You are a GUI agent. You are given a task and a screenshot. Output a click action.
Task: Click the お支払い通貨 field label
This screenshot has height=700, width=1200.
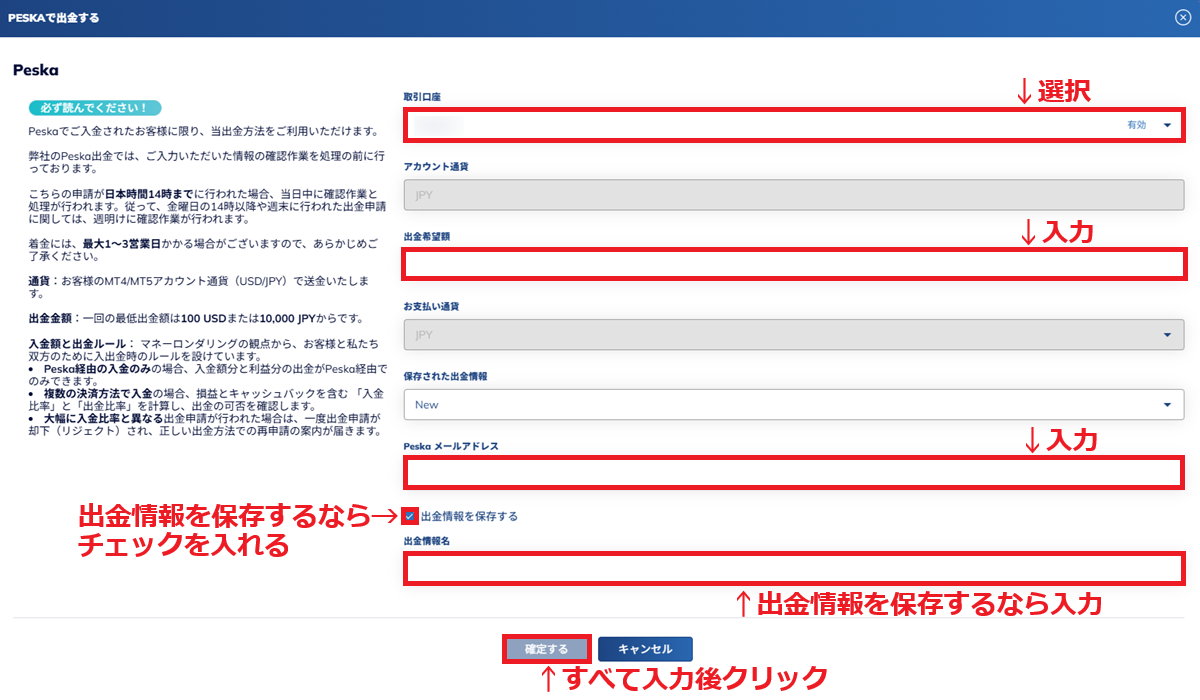click(x=431, y=306)
